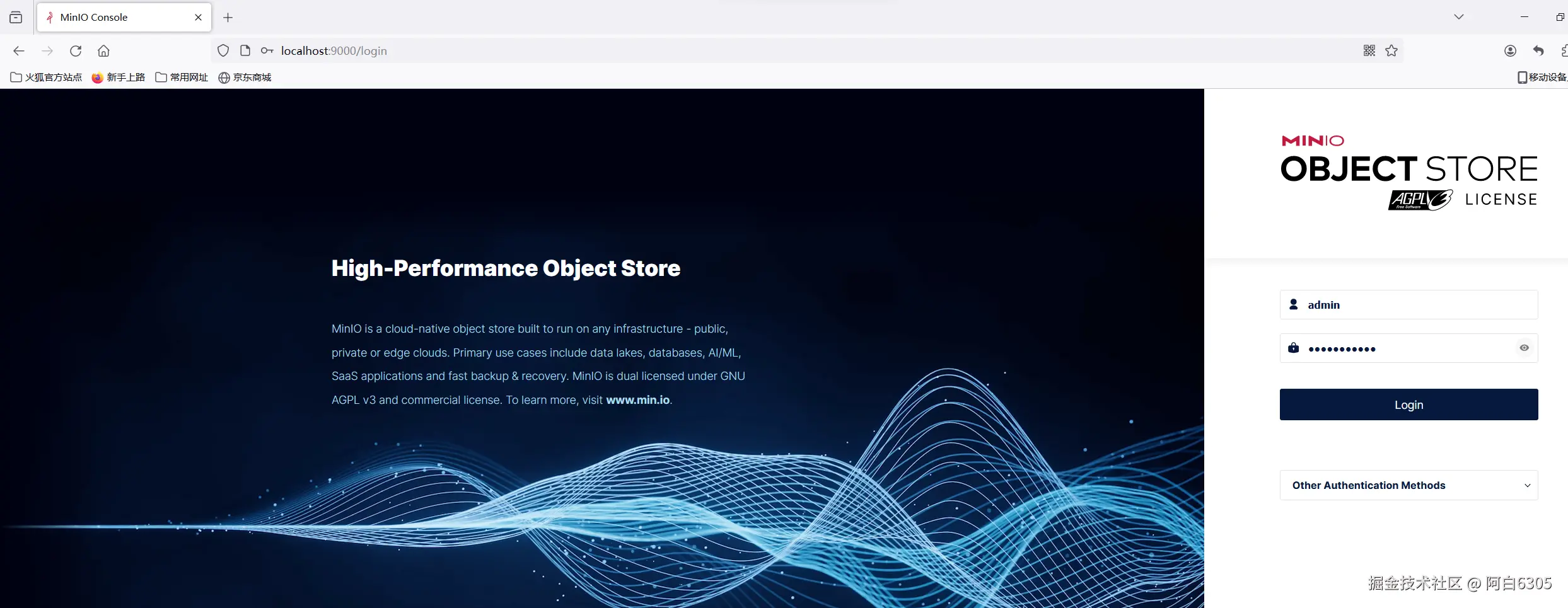Bookmark this page with the star
This screenshot has height=608, width=1568.
tap(1391, 50)
